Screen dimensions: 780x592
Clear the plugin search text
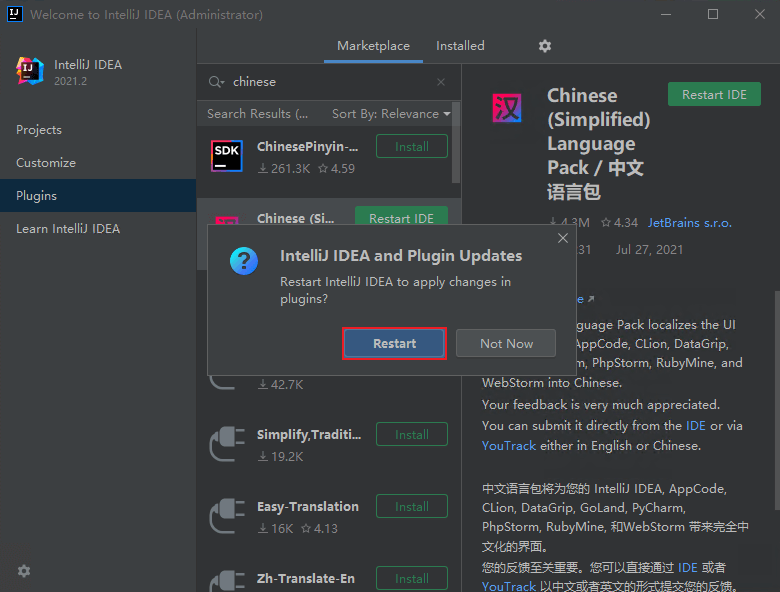[441, 82]
